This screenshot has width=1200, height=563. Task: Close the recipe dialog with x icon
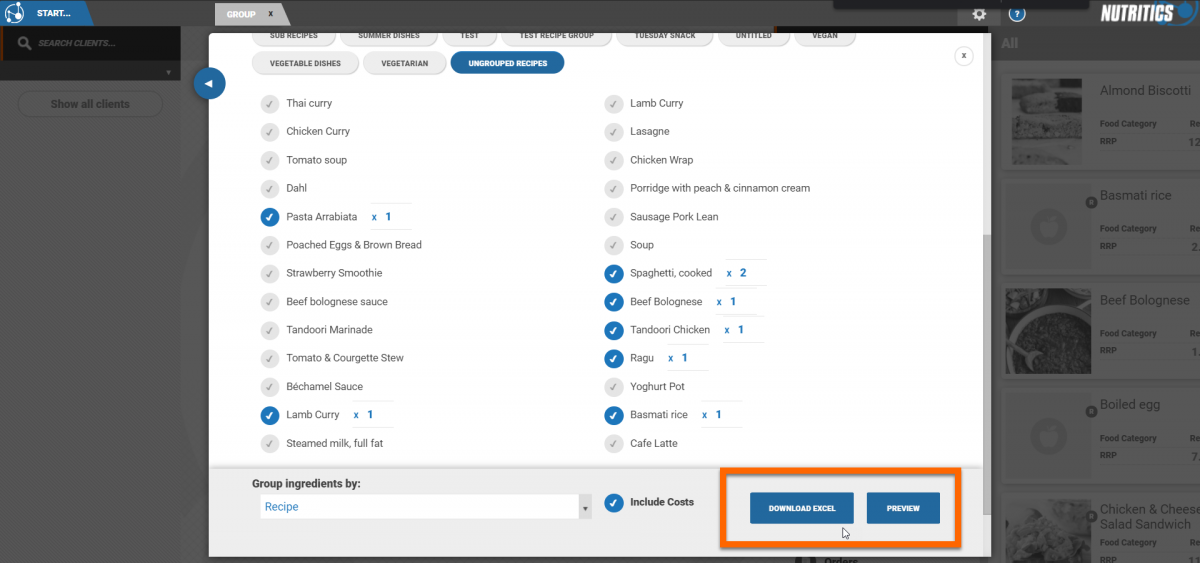click(963, 56)
